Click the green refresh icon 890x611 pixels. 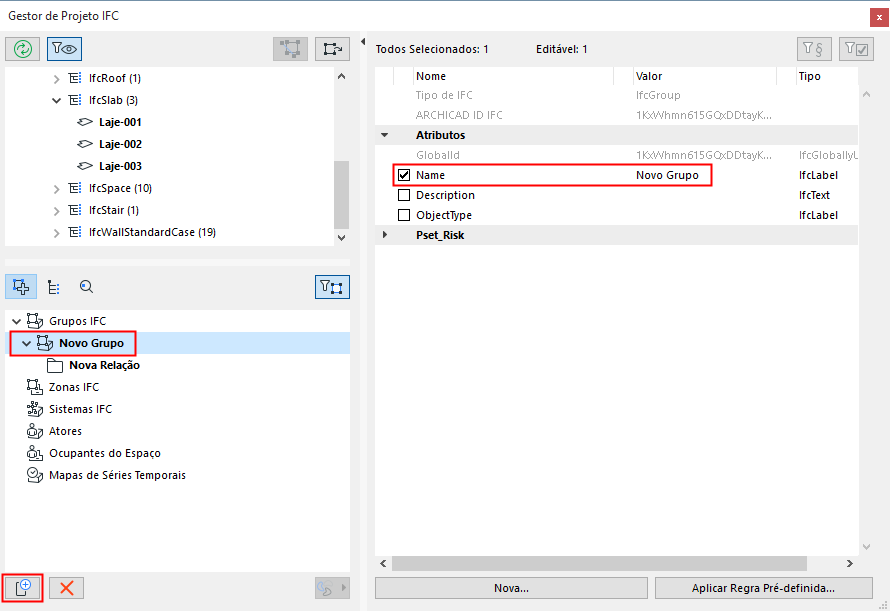tap(22, 48)
